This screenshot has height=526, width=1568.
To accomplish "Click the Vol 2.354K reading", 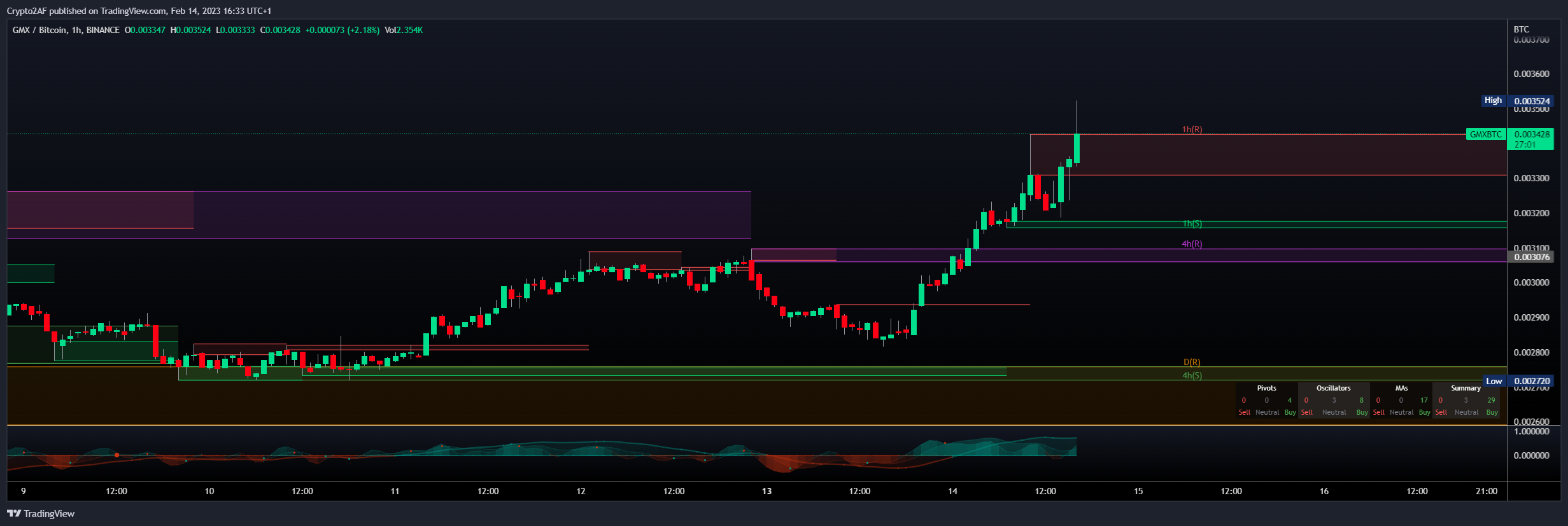I will pyautogui.click(x=404, y=30).
